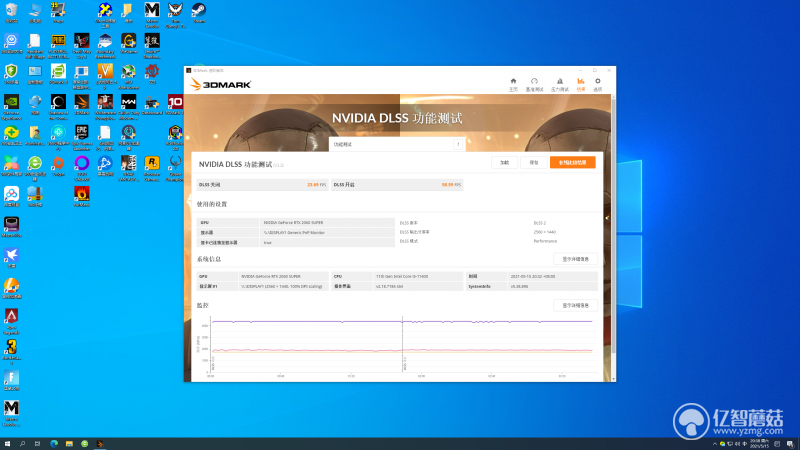Expand the 功能测试 dropdown selector

click(397, 144)
